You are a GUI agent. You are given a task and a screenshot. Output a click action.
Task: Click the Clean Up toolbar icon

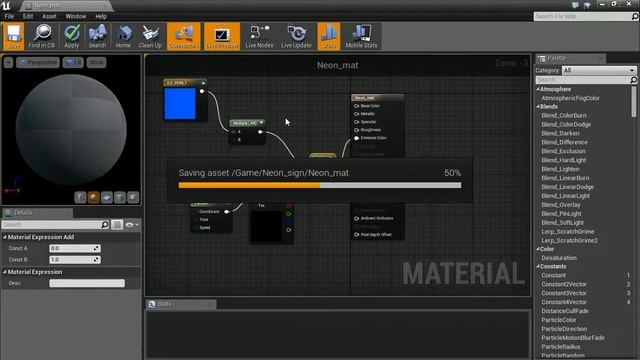(150, 36)
